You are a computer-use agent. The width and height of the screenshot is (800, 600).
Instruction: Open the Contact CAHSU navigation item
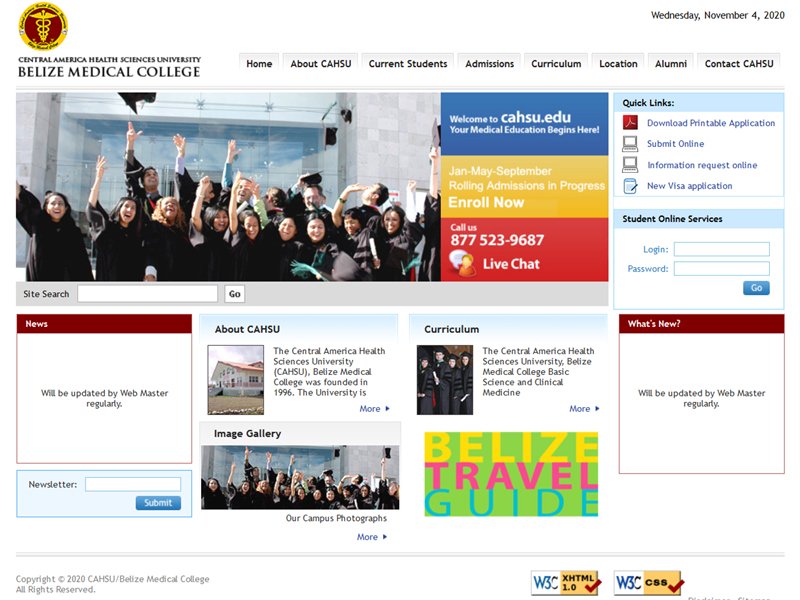point(738,64)
